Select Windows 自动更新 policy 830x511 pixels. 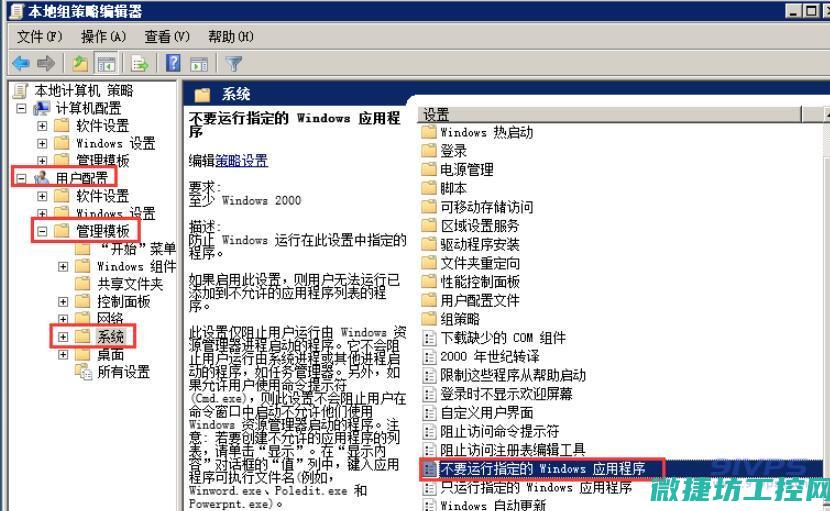[x=493, y=505]
